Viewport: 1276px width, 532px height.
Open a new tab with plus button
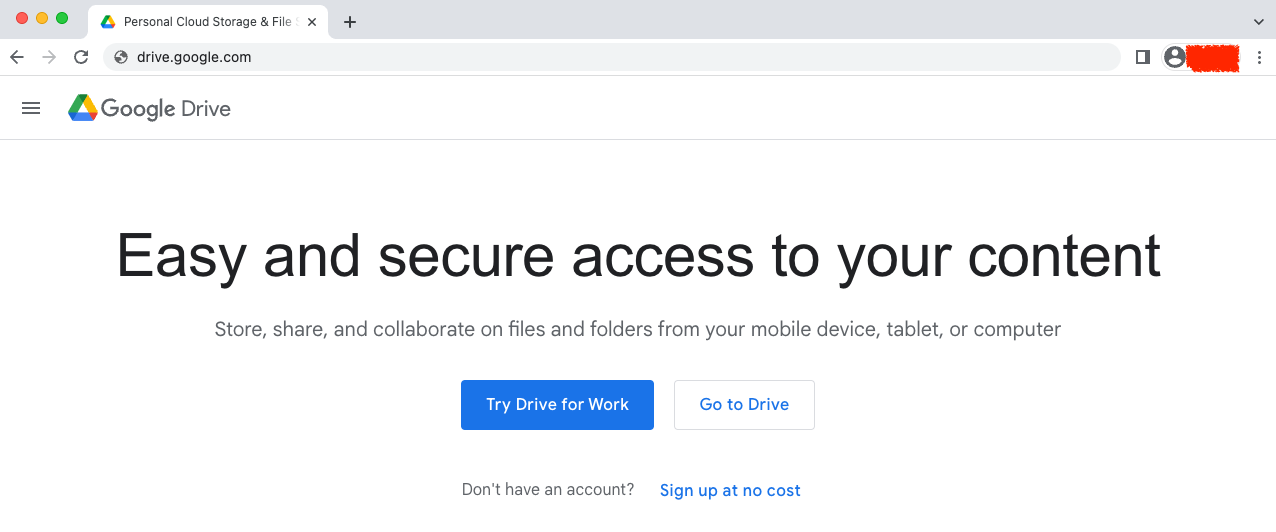(349, 22)
